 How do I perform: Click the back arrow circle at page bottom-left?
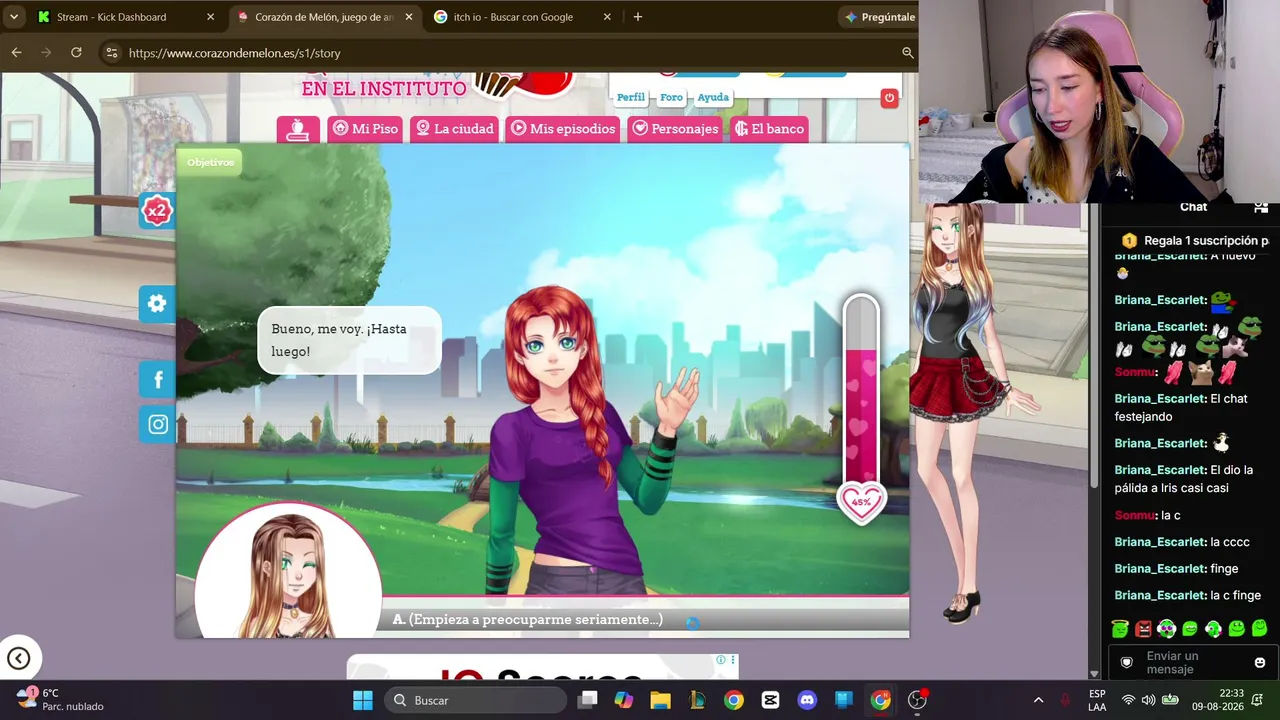click(x=18, y=658)
